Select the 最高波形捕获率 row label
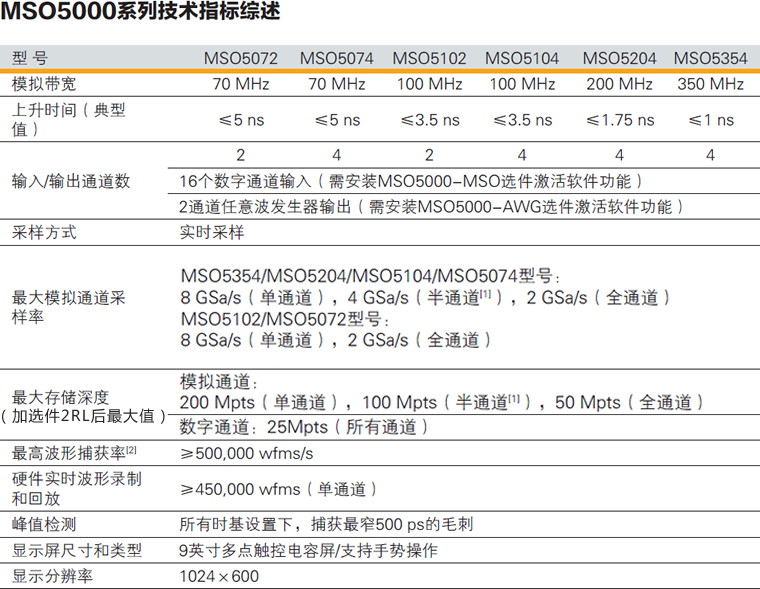 [74, 453]
